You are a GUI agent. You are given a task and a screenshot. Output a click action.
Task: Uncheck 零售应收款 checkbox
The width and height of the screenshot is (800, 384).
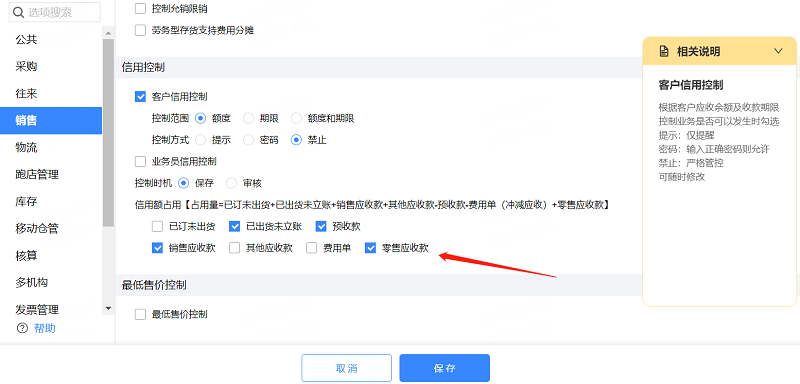(370, 248)
